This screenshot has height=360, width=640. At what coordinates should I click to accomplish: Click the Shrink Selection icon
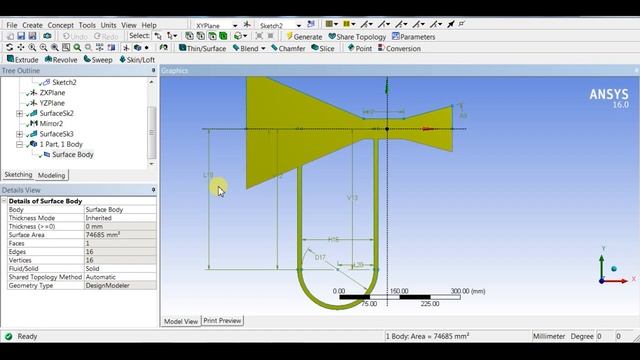point(270,36)
